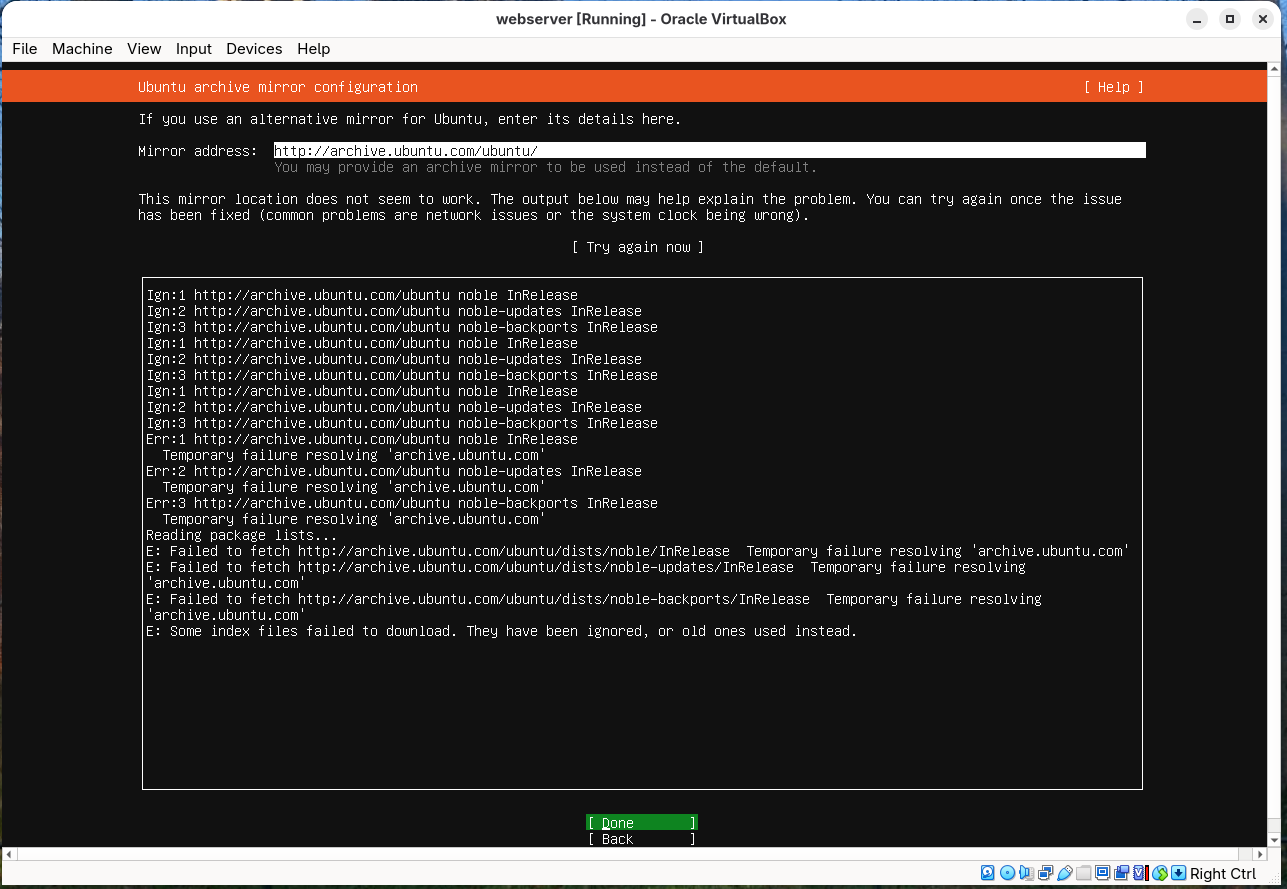Click the virtualization features indicator

coord(1138,873)
